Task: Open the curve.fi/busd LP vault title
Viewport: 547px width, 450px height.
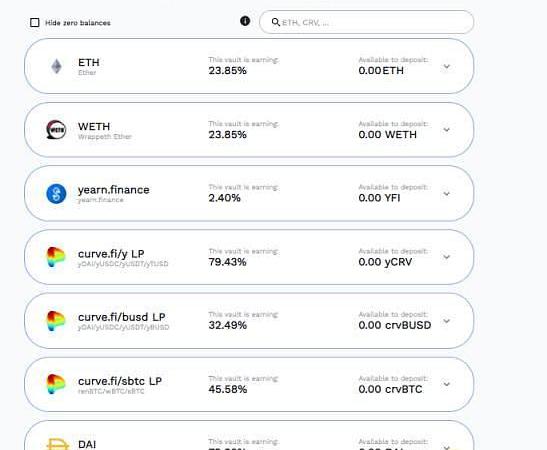Action: [122, 317]
